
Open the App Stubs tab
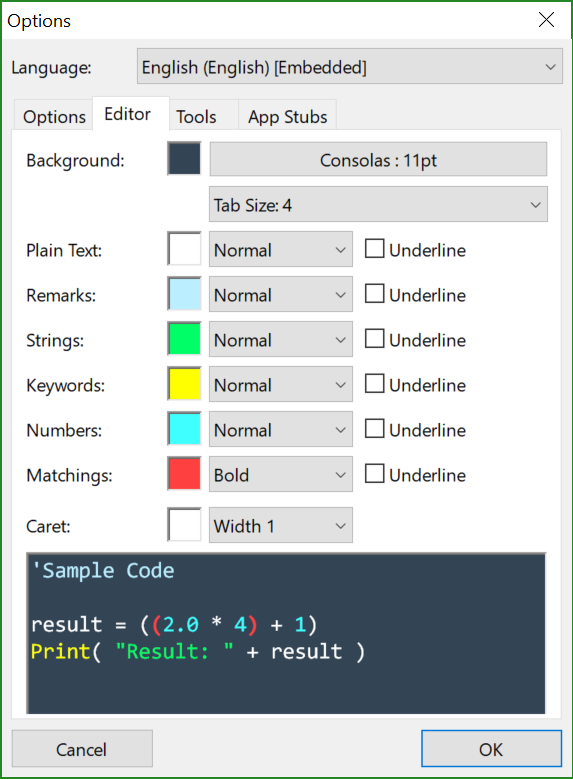288,116
